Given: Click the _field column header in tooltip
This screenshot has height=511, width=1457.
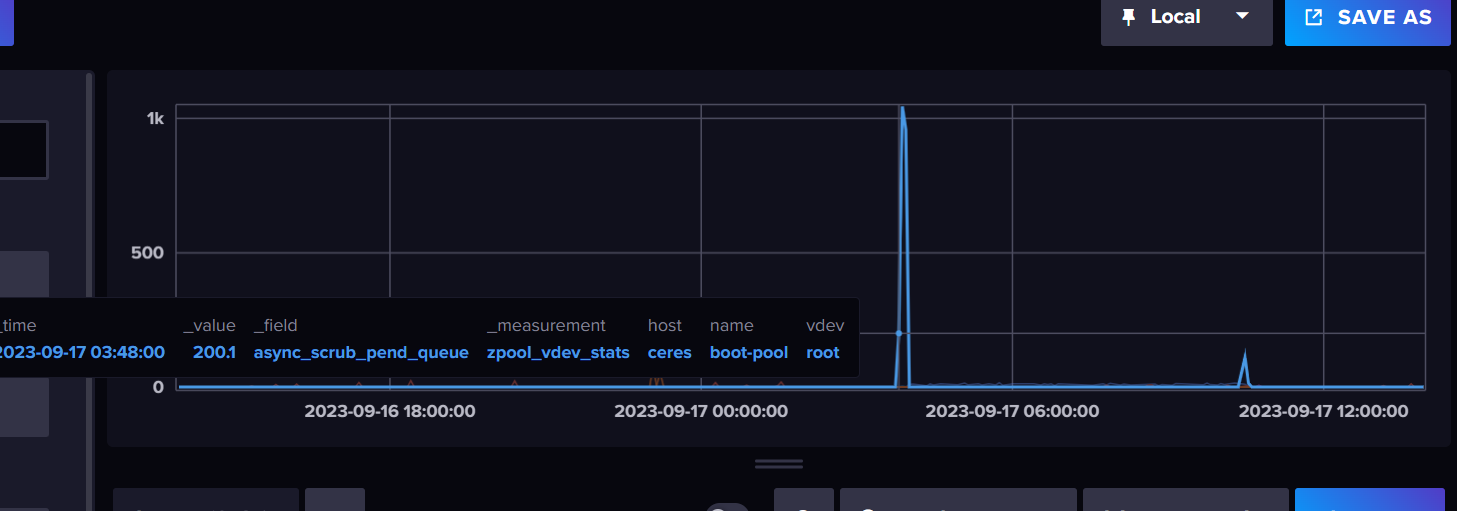Looking at the screenshot, I should [x=276, y=325].
